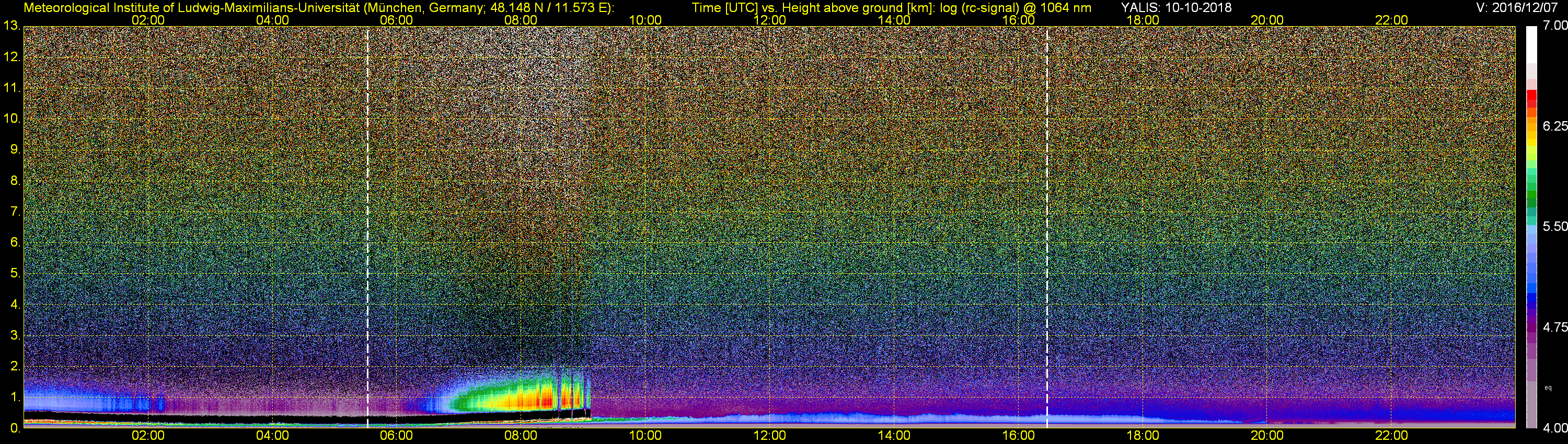Screen dimensions: 1568x444
Task: Click the 22:00 label on the bottom axis
Action: [1391, 436]
